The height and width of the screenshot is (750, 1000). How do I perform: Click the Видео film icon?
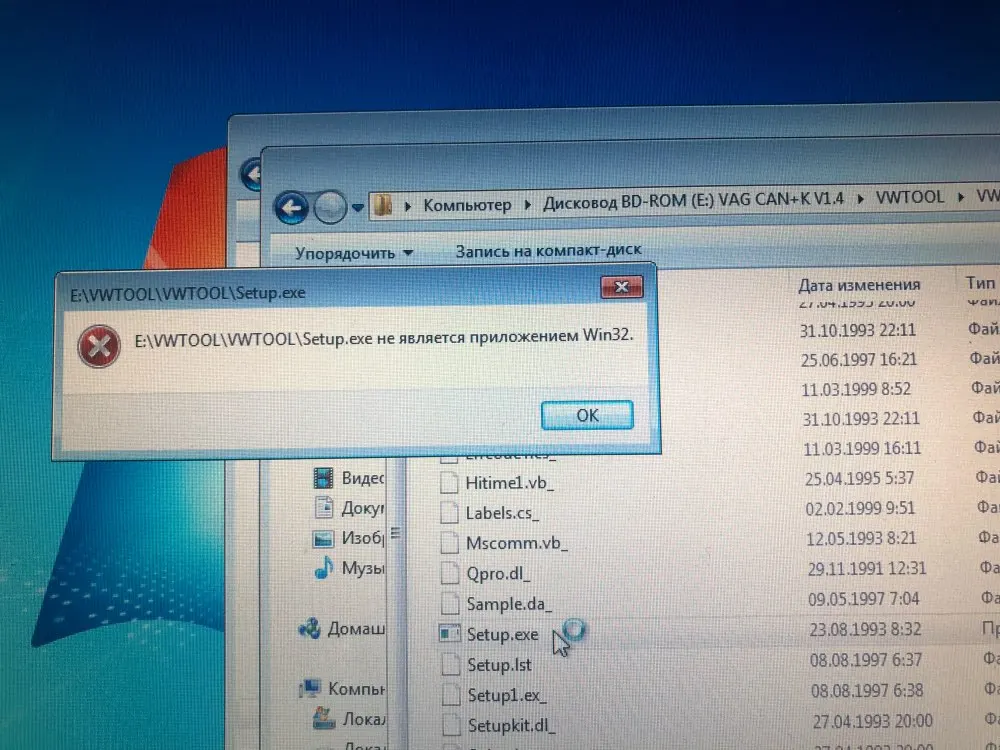[x=324, y=478]
